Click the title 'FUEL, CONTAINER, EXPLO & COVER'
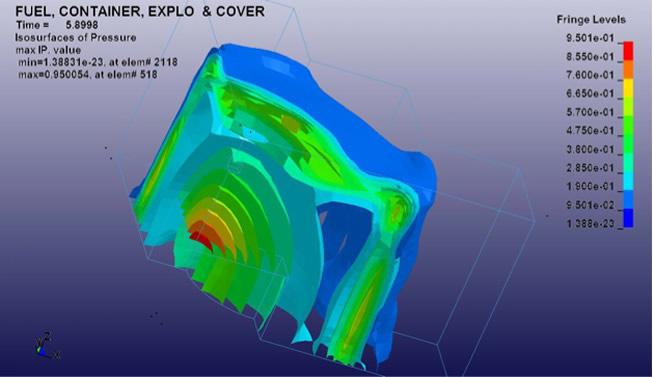The width and height of the screenshot is (653, 377). coord(140,11)
